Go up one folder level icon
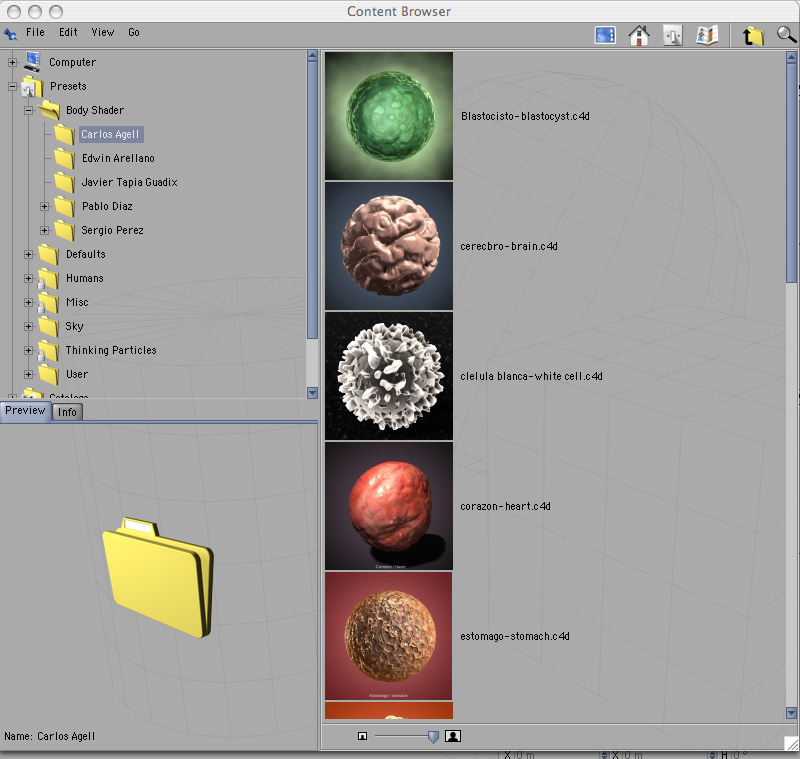The image size is (800, 759). coord(753,35)
